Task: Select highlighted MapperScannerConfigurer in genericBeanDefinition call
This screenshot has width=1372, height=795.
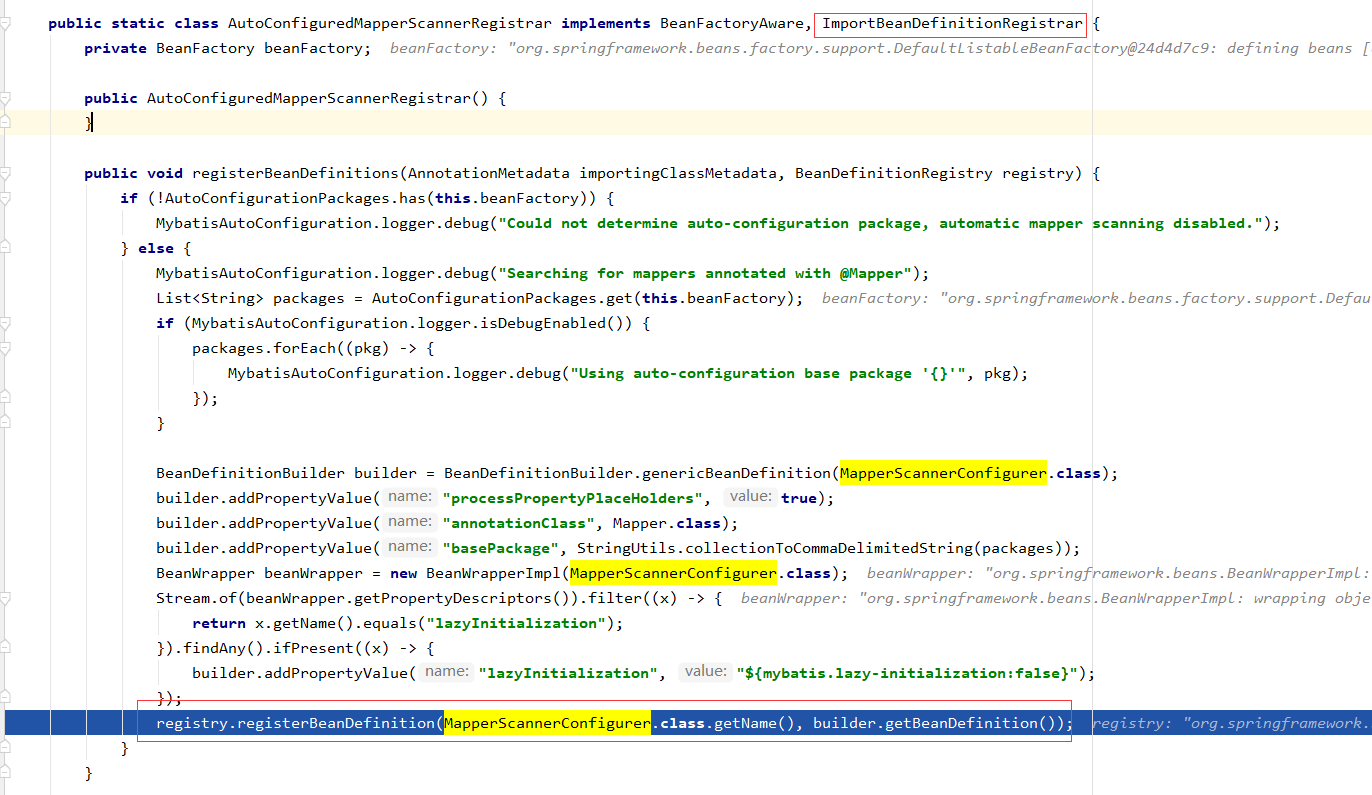Action: (942, 472)
